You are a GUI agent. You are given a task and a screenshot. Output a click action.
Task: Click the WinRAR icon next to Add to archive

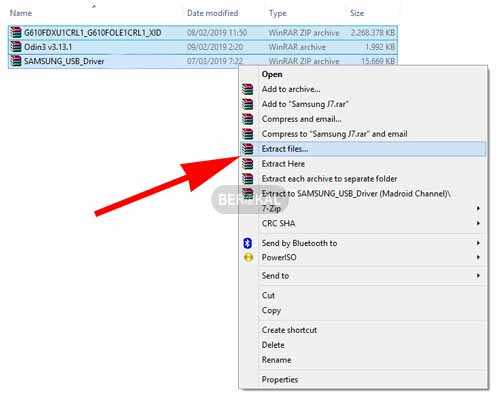(247, 89)
